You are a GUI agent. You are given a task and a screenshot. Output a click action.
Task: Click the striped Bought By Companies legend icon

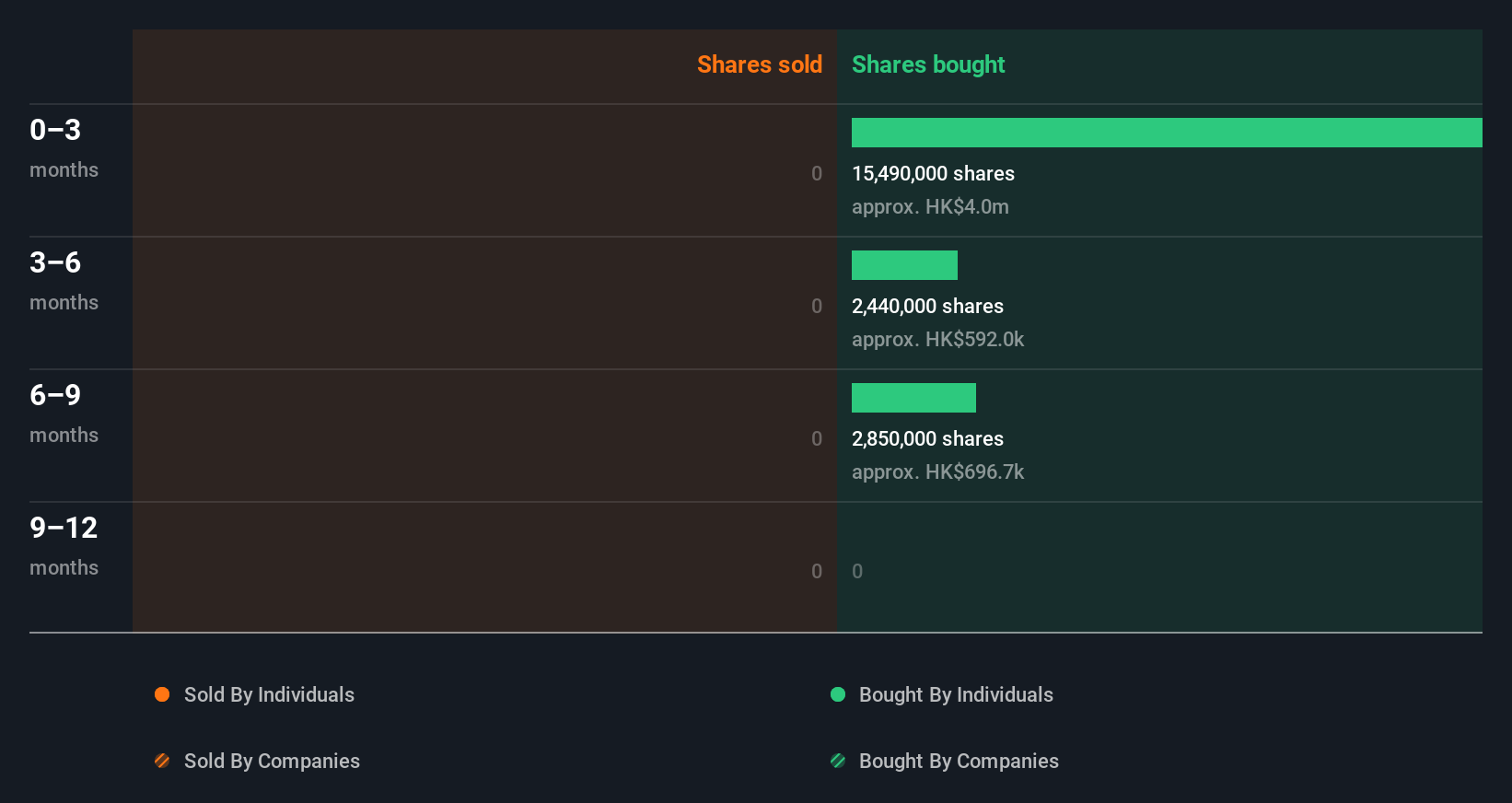point(838,761)
